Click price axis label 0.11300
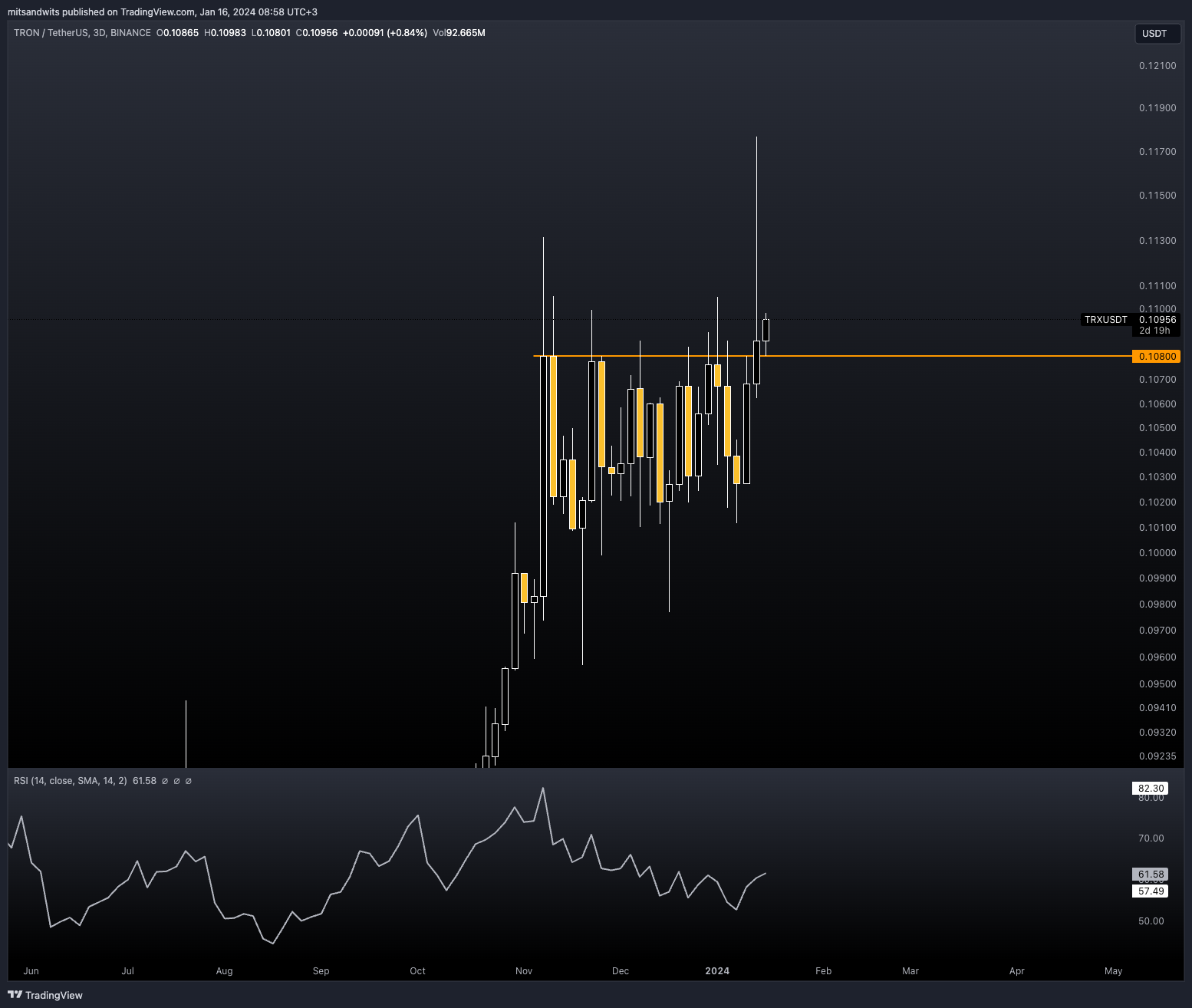 [x=1157, y=241]
